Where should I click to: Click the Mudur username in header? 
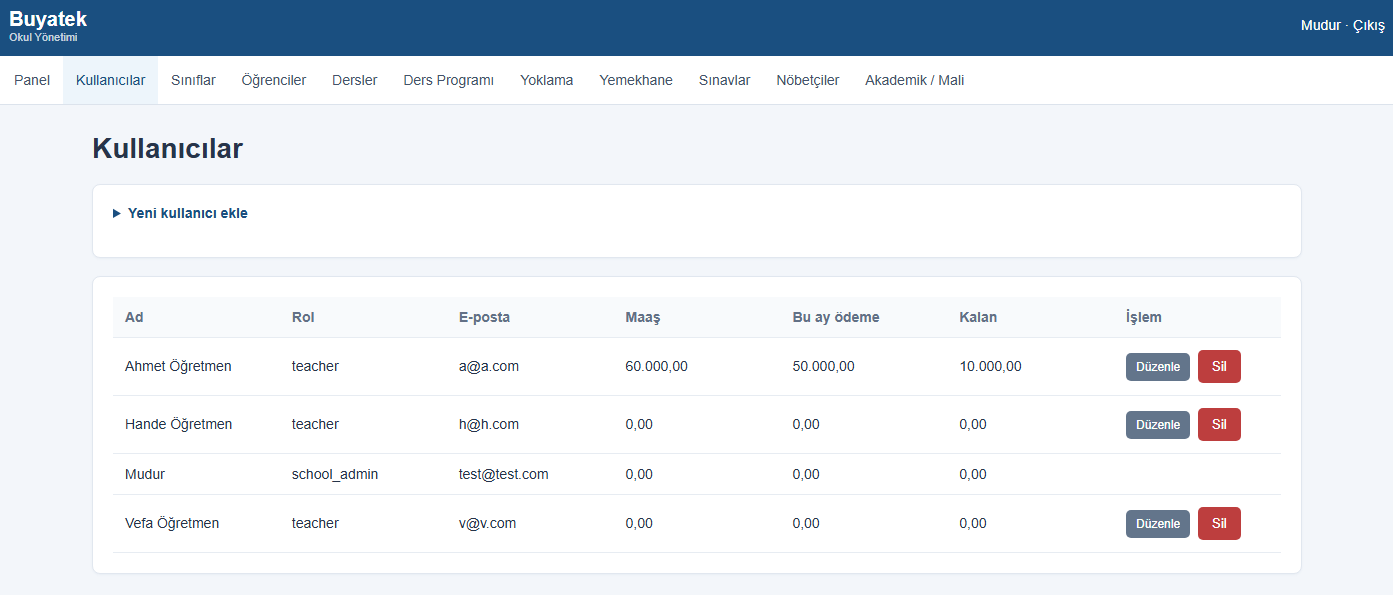tap(1320, 26)
